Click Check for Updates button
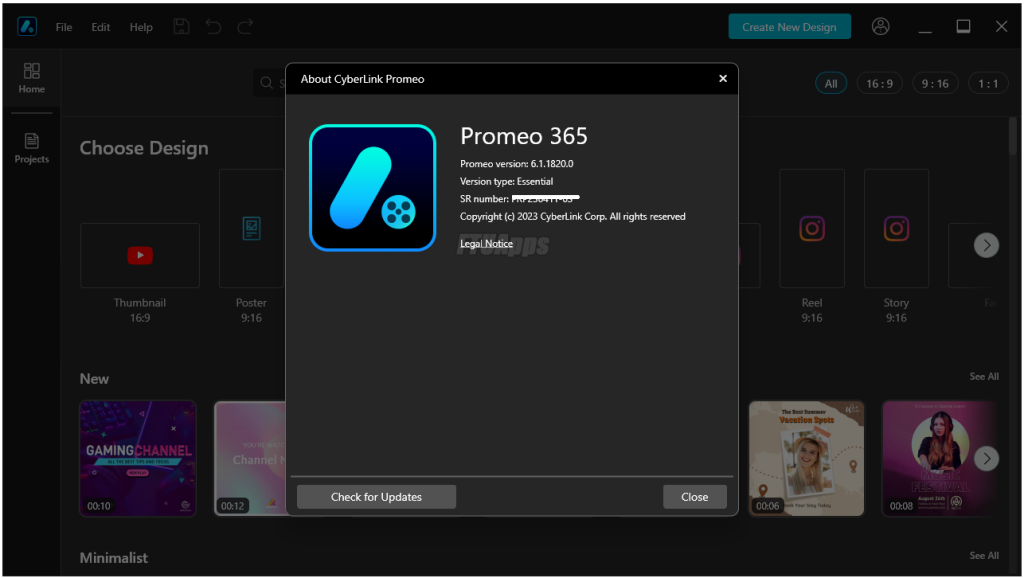Image resolution: width=1024 pixels, height=578 pixels. click(376, 497)
